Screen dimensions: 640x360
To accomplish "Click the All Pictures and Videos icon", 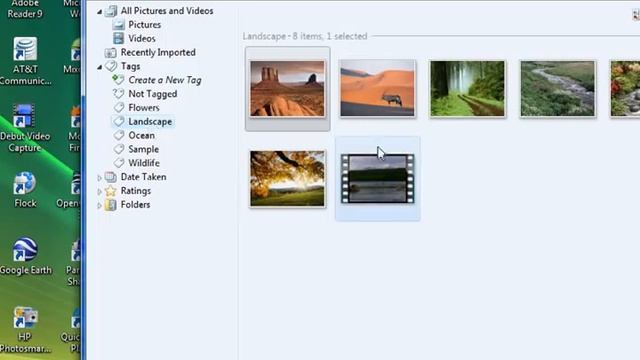I will 111,11.
